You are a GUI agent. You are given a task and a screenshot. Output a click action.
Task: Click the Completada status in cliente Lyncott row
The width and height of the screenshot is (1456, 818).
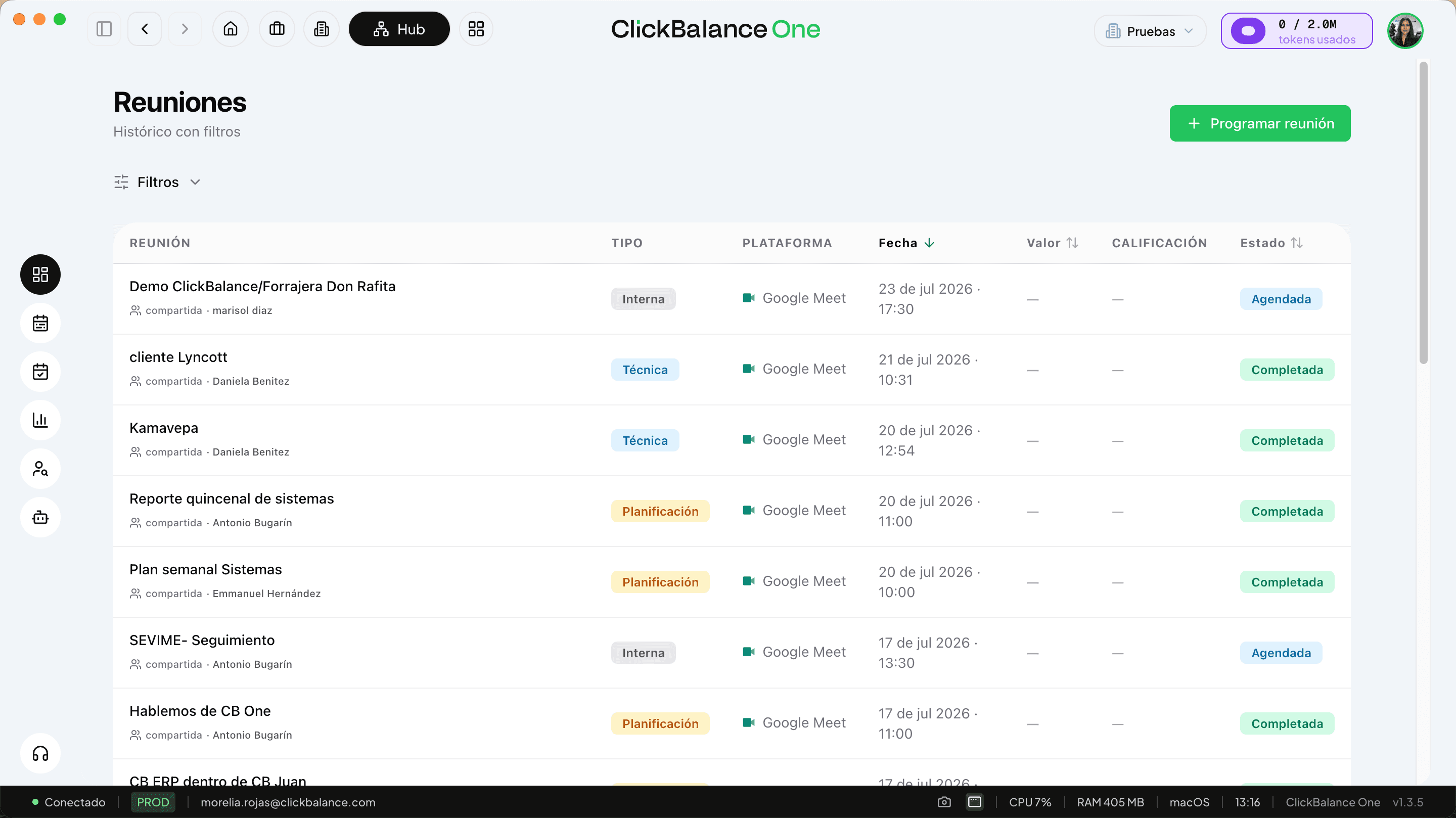[x=1287, y=370]
